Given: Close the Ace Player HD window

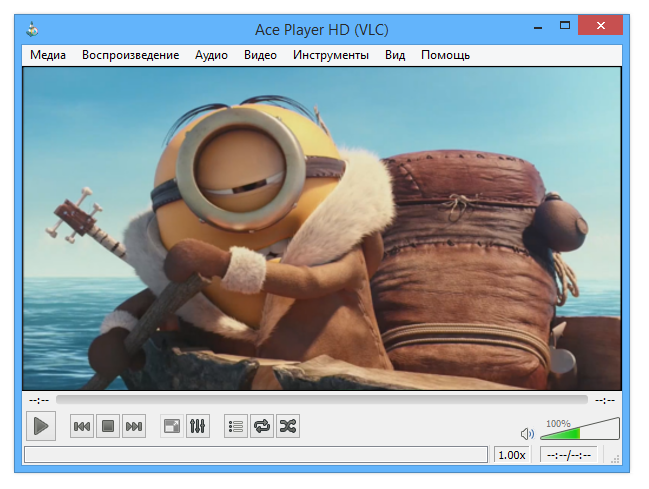Looking at the screenshot, I should pos(601,26).
